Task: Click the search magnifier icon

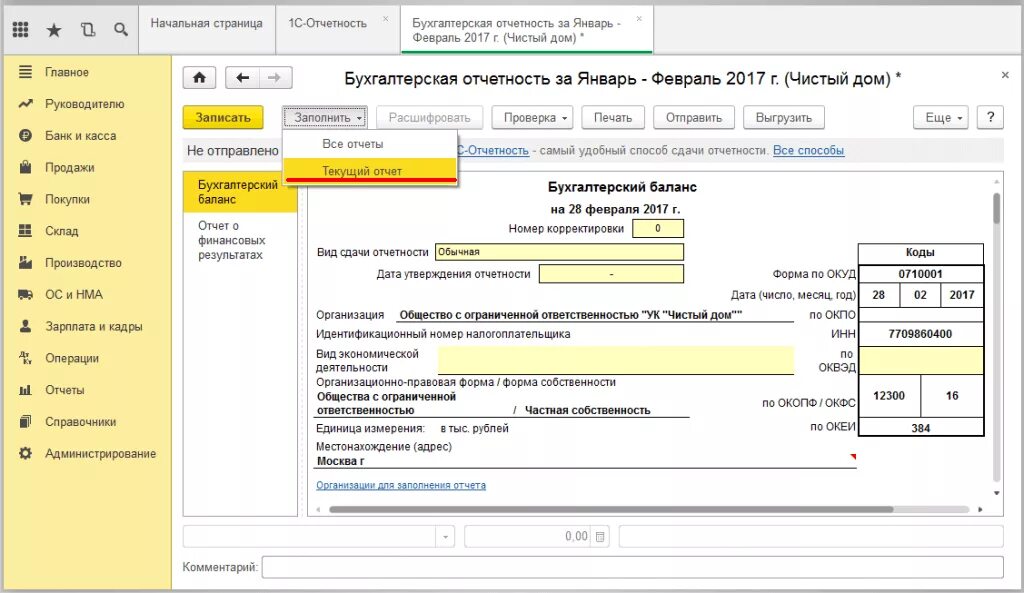Action: pyautogui.click(x=121, y=29)
